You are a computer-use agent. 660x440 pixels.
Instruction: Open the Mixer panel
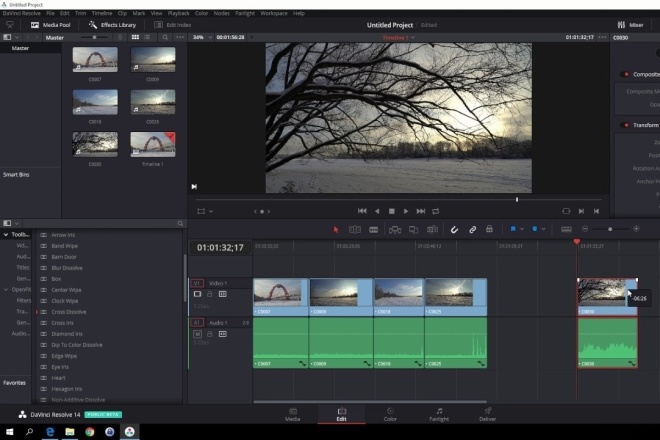(x=630, y=25)
